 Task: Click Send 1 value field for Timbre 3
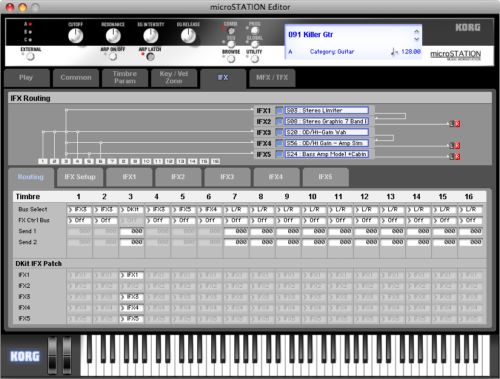132,231
